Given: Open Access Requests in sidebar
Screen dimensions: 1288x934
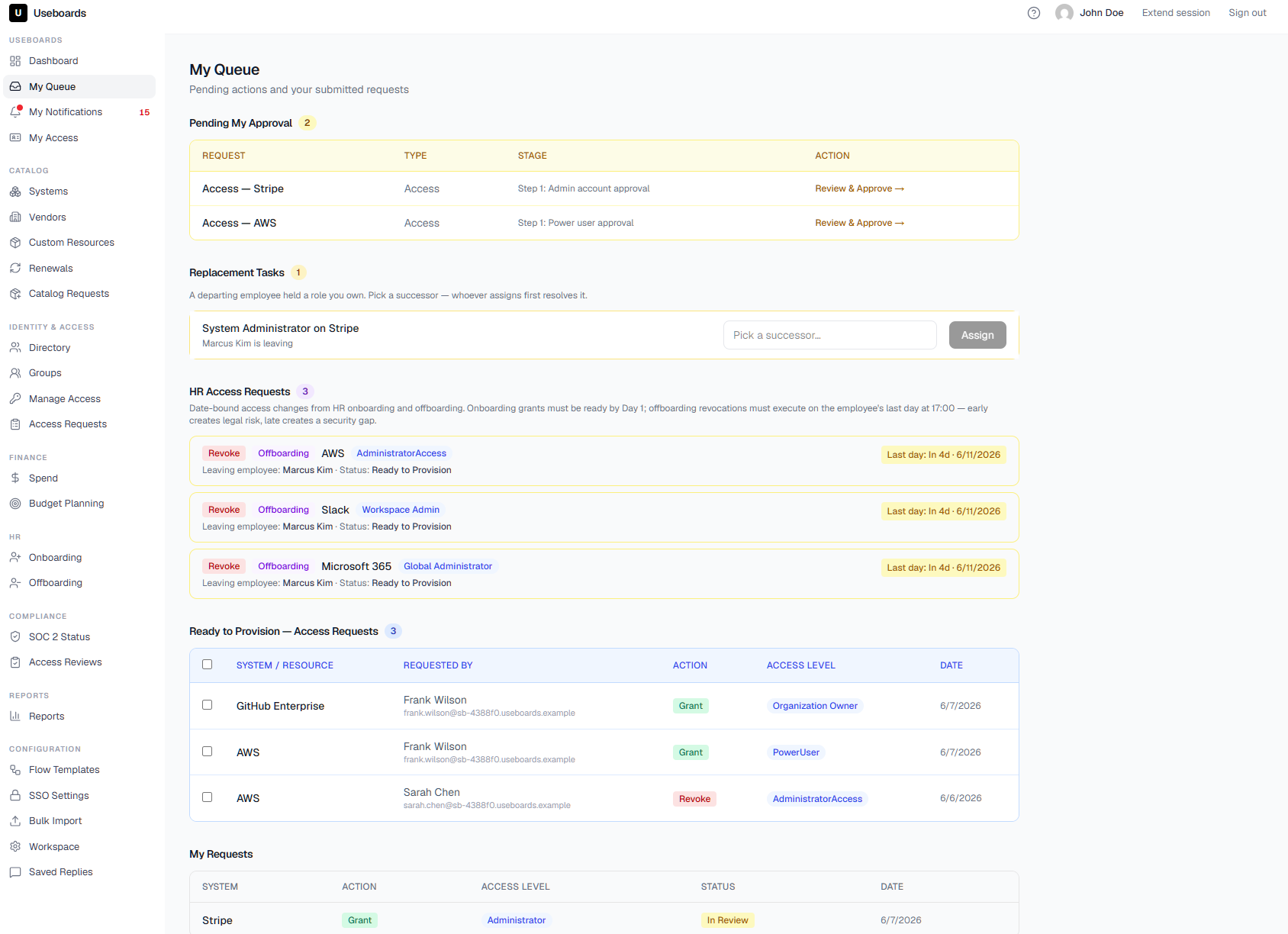Looking at the screenshot, I should click(79, 424).
